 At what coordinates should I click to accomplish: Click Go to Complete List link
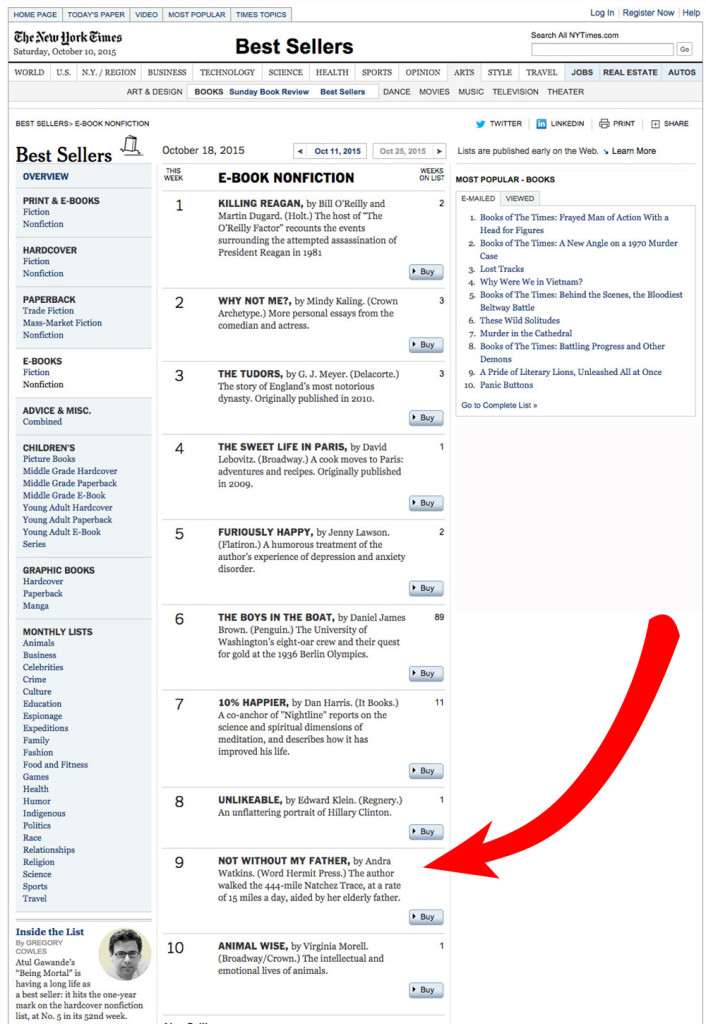(x=499, y=406)
